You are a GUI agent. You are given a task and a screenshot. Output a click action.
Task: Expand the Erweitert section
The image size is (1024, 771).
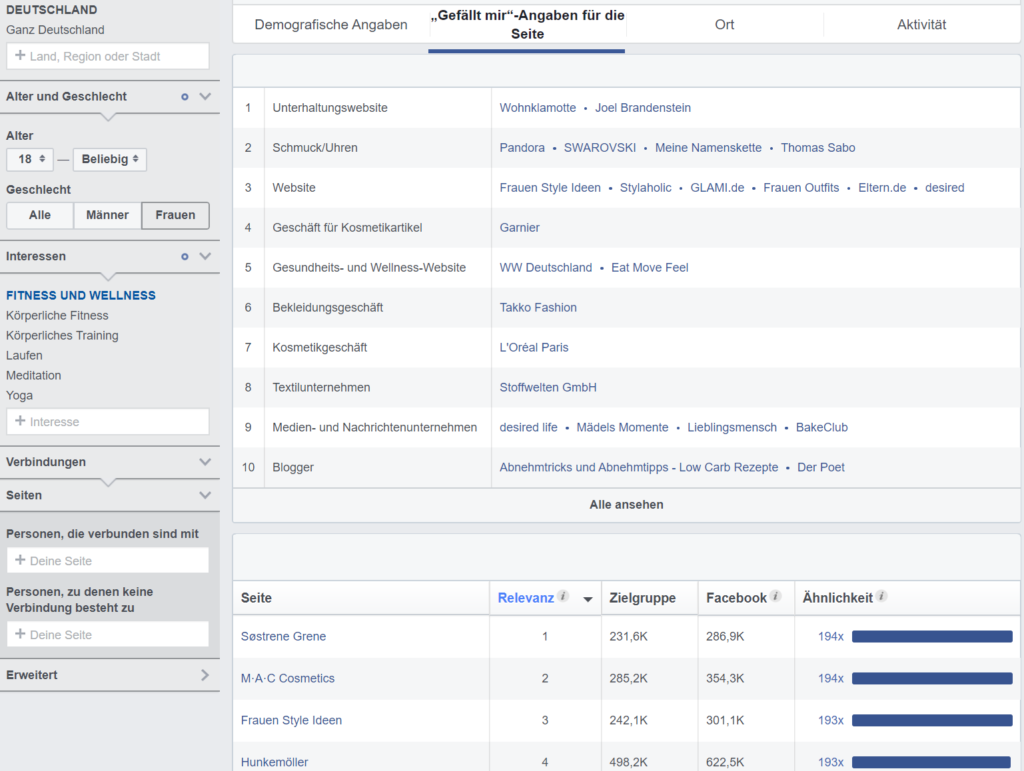tap(205, 675)
